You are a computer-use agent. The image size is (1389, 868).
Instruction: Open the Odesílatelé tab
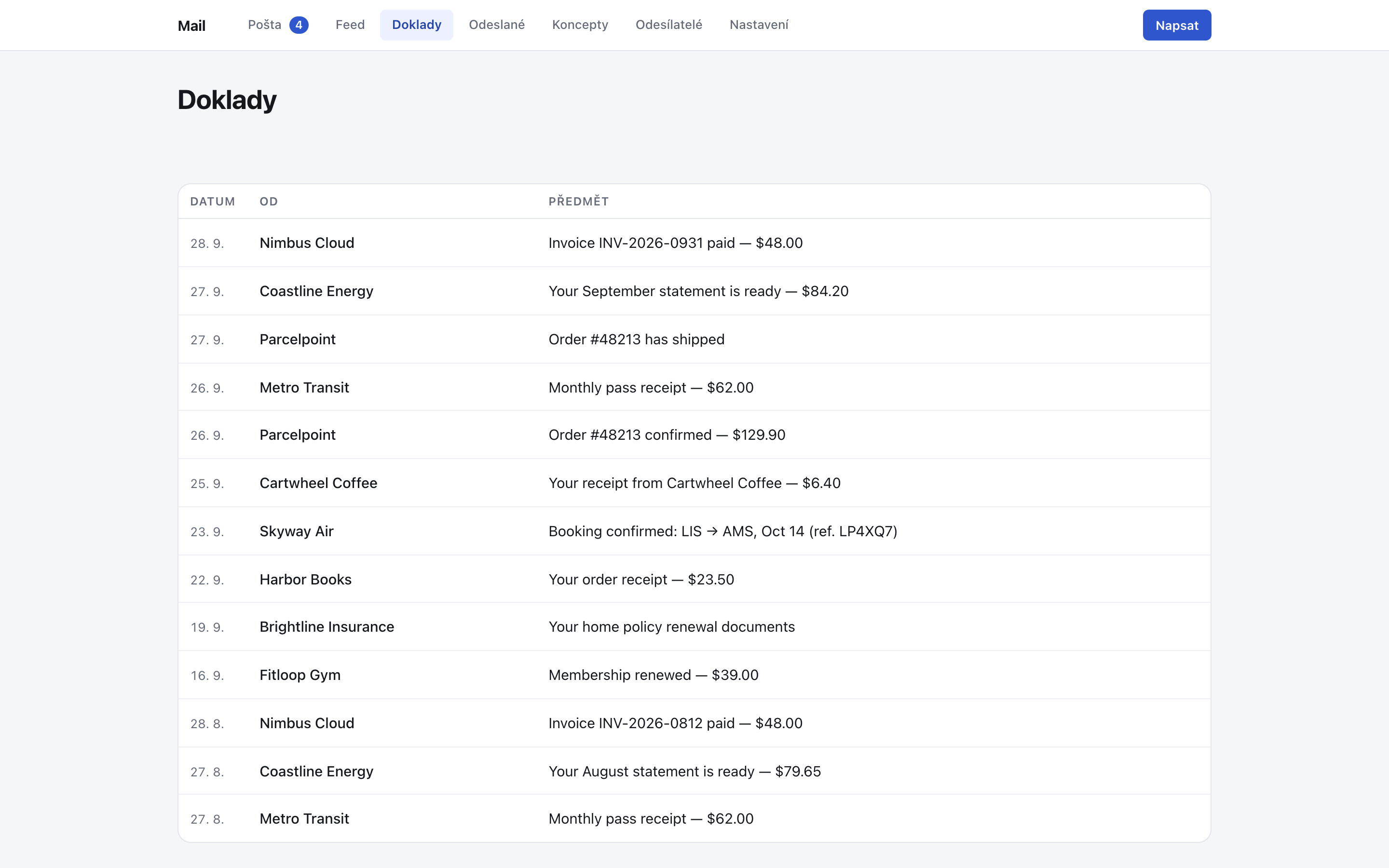668,25
